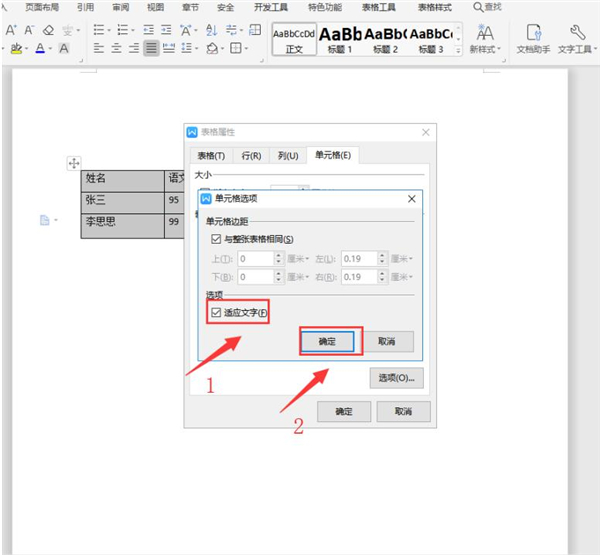Viewport: 600px width, 555px height.
Task: Click the character shading icon
Action: (64, 47)
